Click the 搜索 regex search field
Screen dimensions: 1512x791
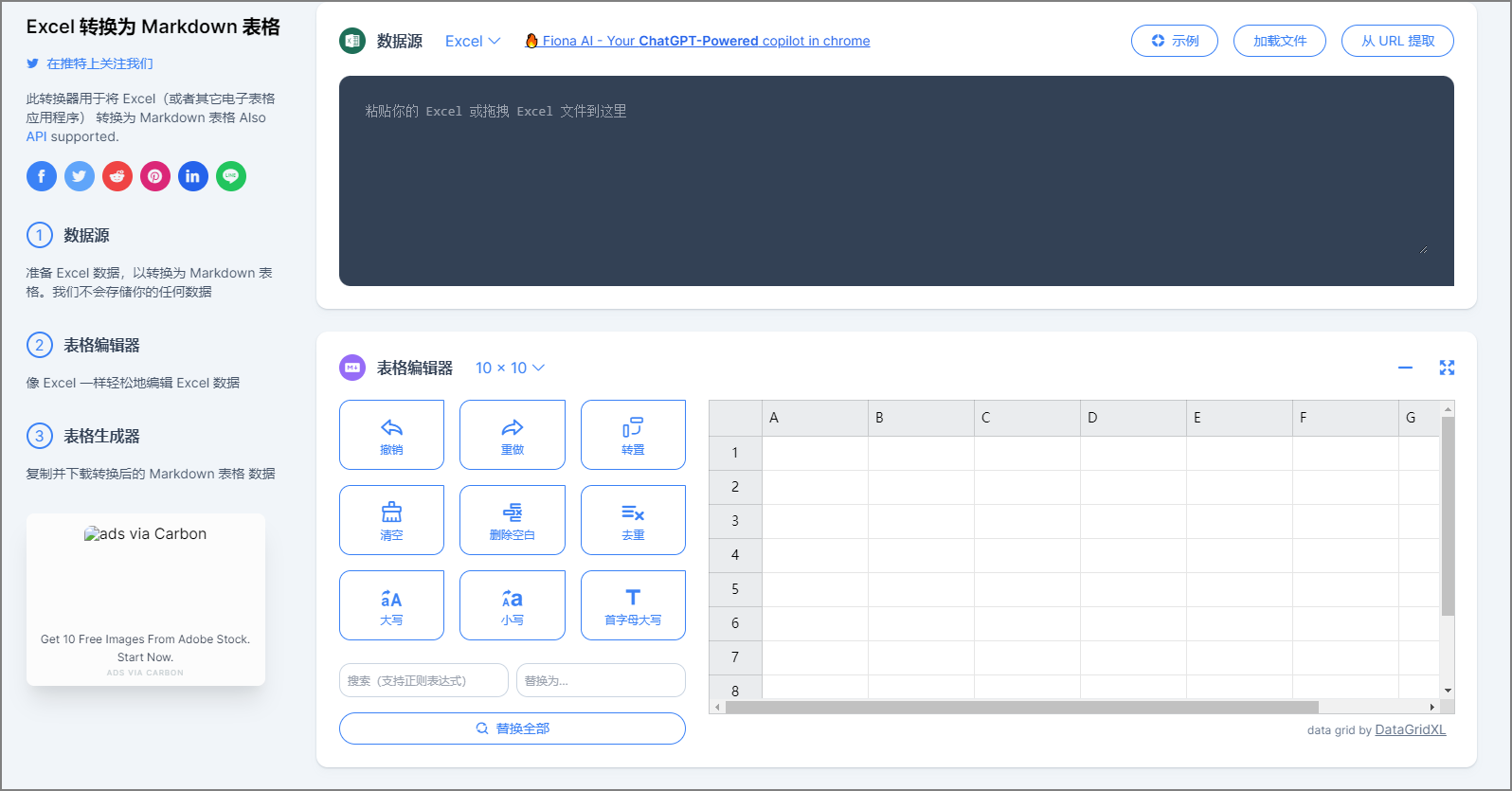point(423,680)
